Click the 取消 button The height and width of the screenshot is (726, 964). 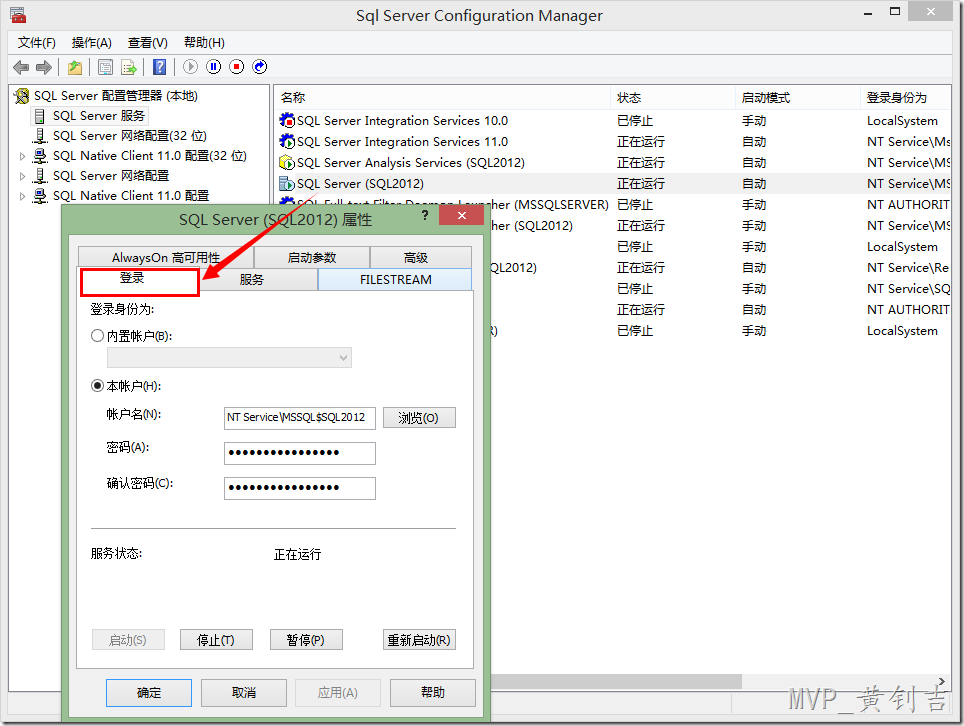click(244, 693)
